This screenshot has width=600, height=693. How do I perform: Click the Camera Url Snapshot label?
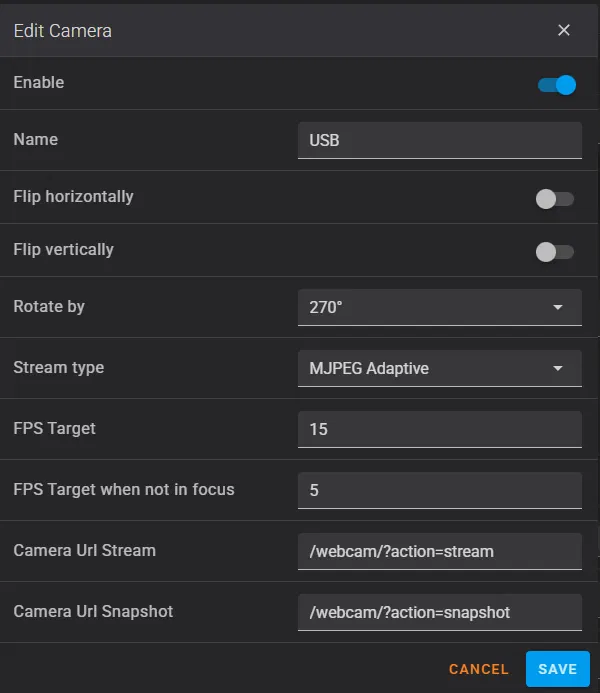click(x=92, y=611)
